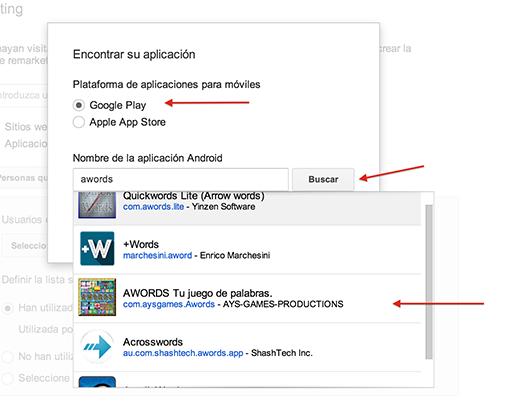Choose the 'Seleccione' radio option at bottom
510x402 pixels.
coord(7,378)
